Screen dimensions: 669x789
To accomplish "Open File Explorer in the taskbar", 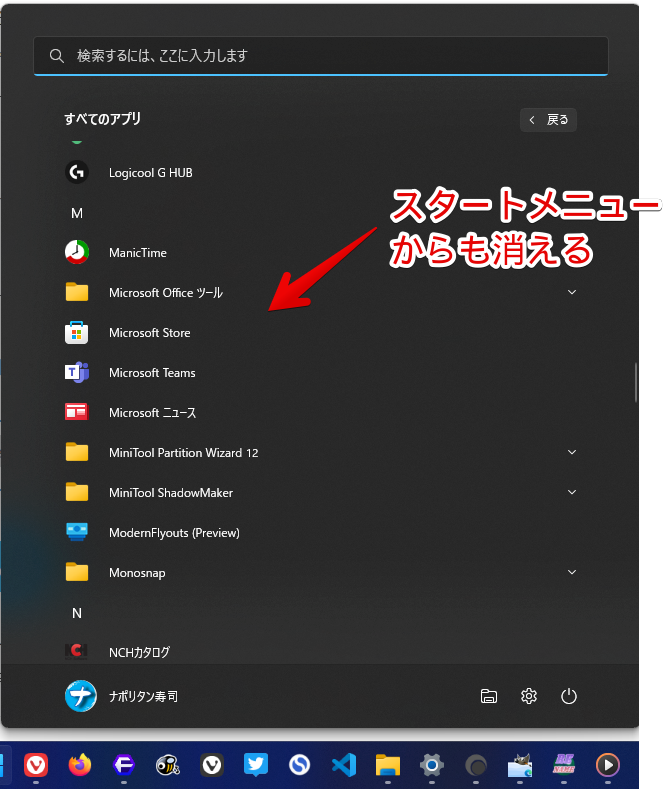I will 388,765.
